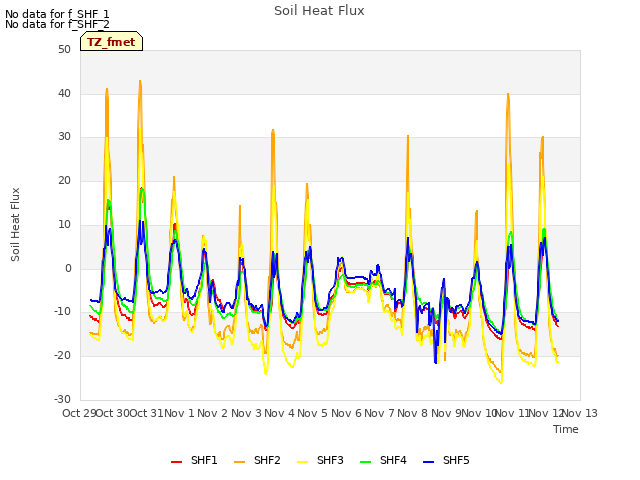Click the SHF2 legend entry
The image size is (640, 480).
257,460
